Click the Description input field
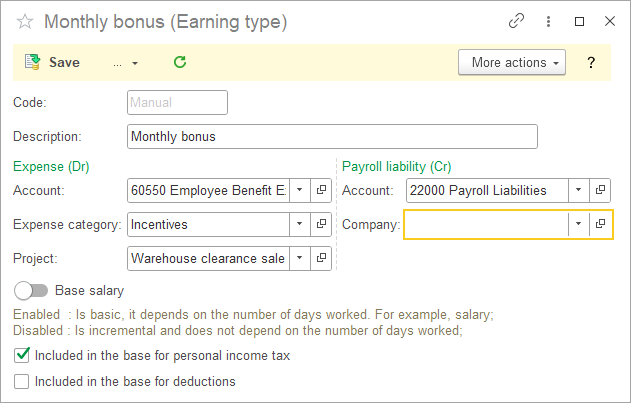Viewport: 631px width, 403px height. (332, 136)
